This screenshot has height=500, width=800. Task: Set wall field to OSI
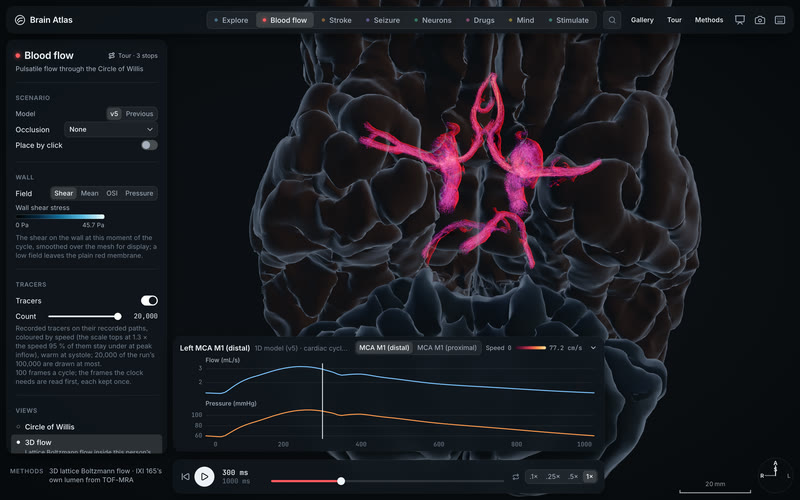(112, 193)
